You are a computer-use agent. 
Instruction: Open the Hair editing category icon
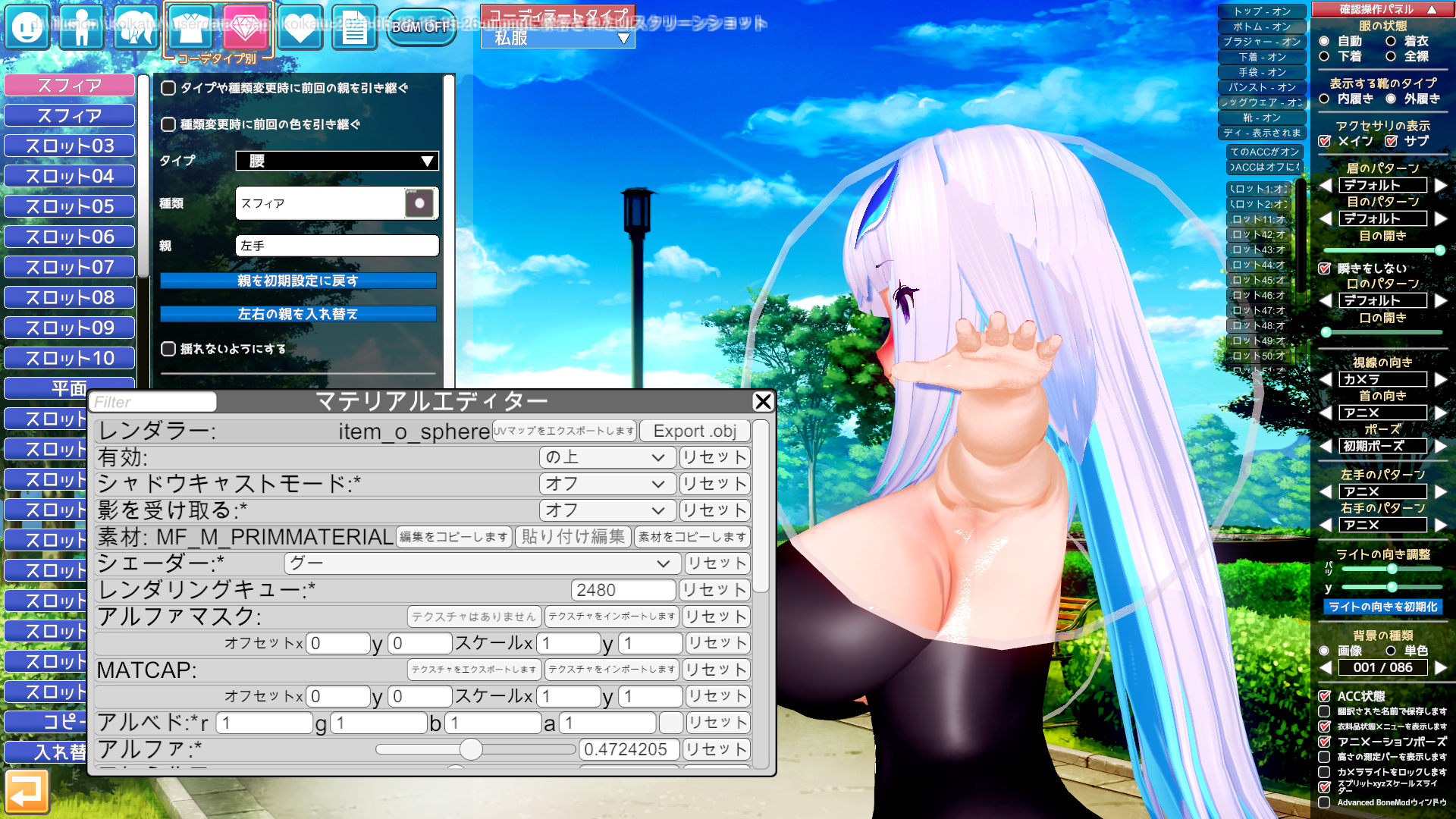click(x=136, y=27)
